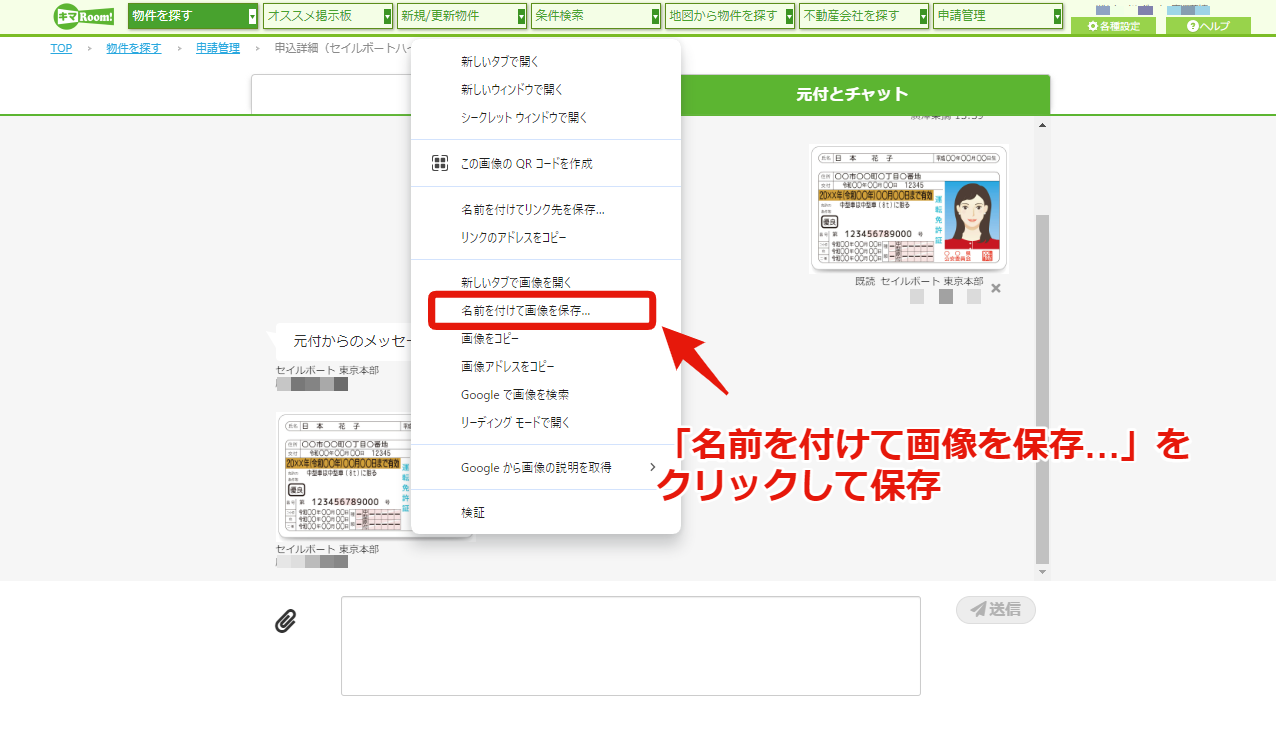Select 新しいタブで画像を開く
The height and width of the screenshot is (749, 1276).
click(546, 283)
